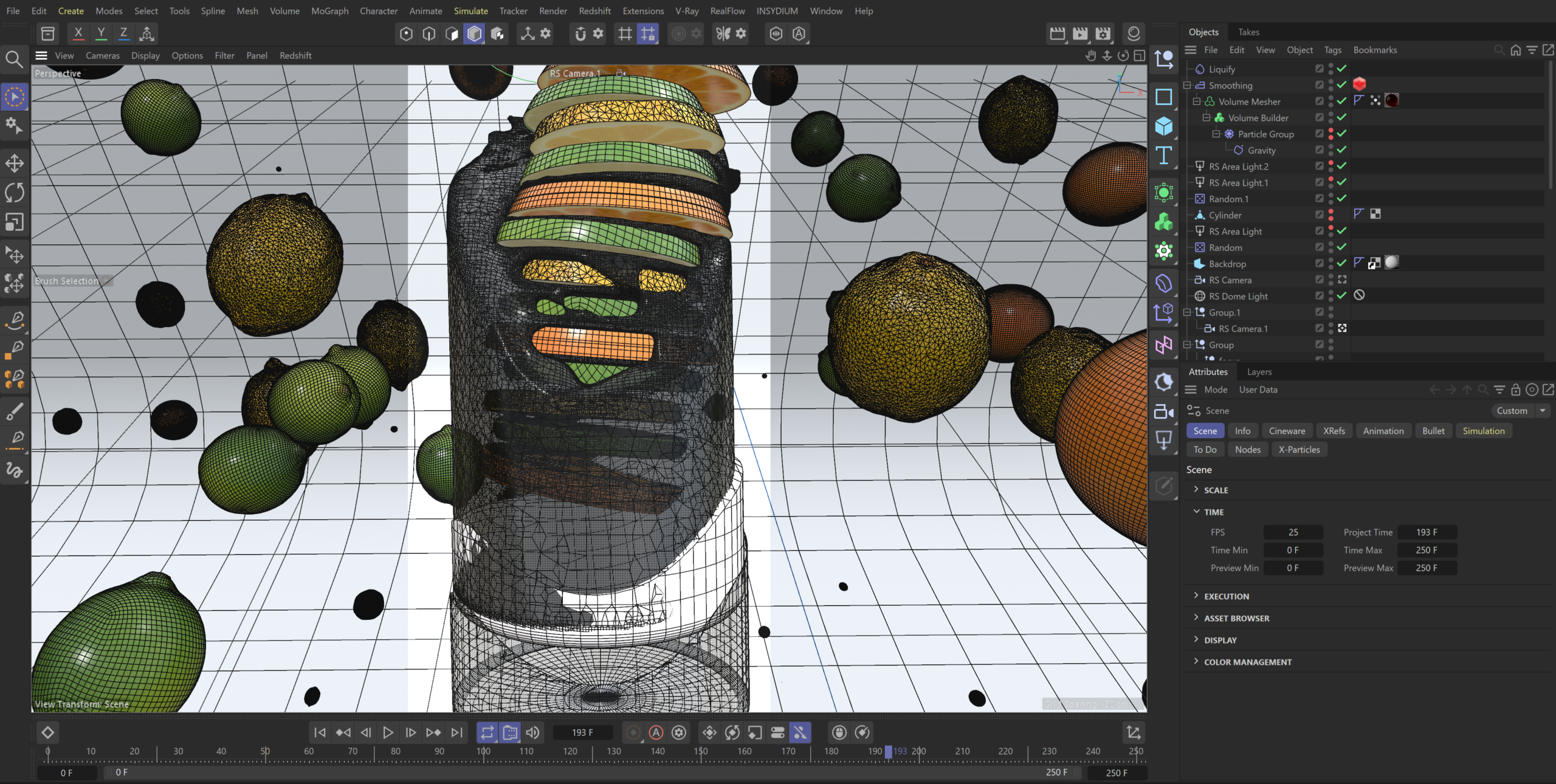Select the Rotate tool in left toolbar
Image resolution: width=1556 pixels, height=784 pixels.
coord(15,193)
